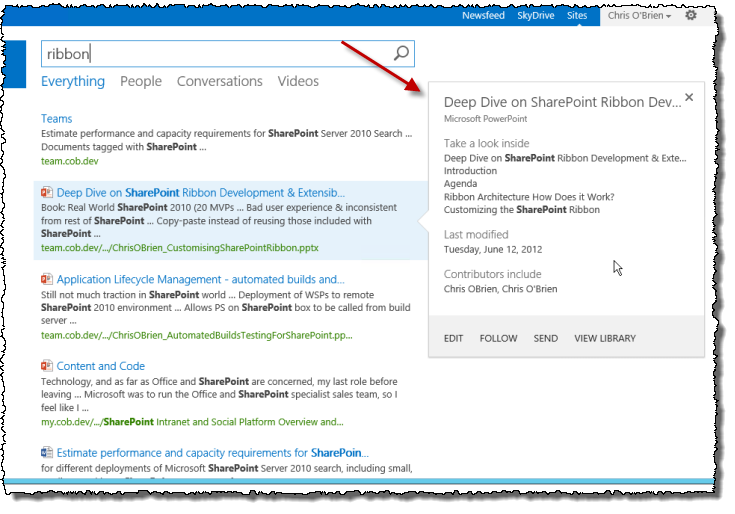Jump to Introduction slide in preview
This screenshot has height=514, width=735.
(470, 171)
